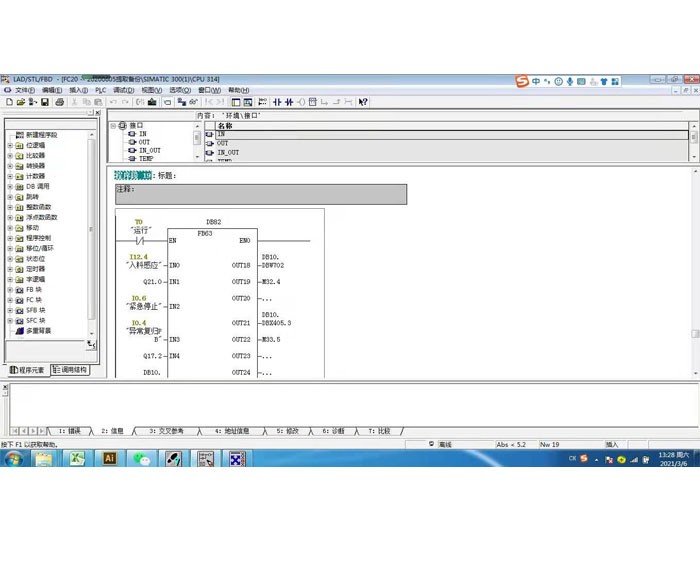Click the gray 注释 comment field
The height and width of the screenshot is (561, 700).
[260, 194]
